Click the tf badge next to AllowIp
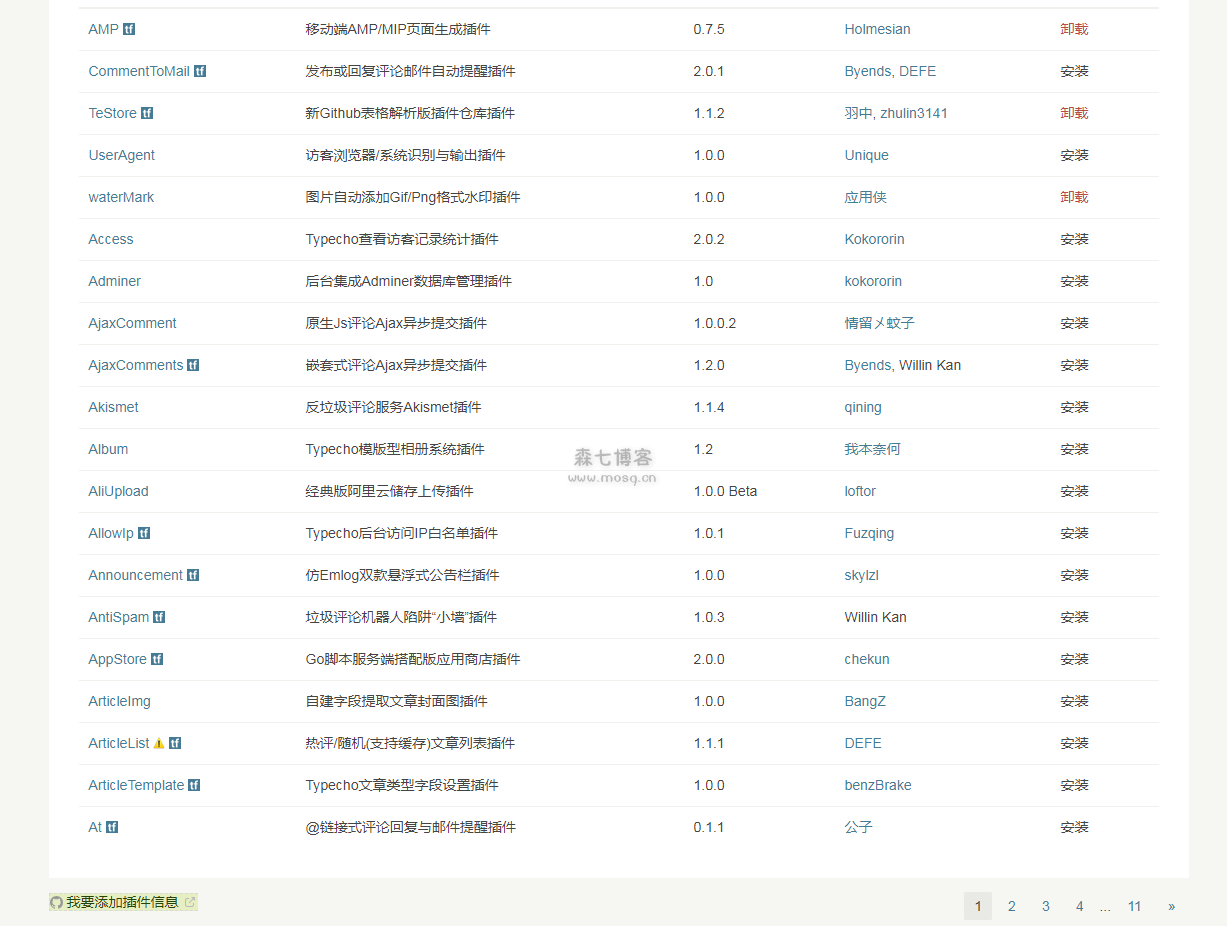 tap(144, 533)
